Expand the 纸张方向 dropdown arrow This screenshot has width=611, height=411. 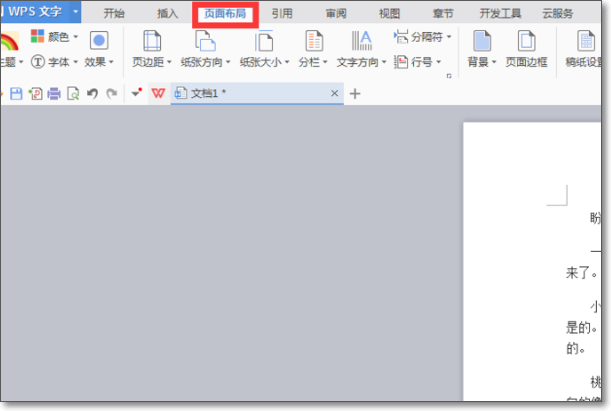coord(228,62)
